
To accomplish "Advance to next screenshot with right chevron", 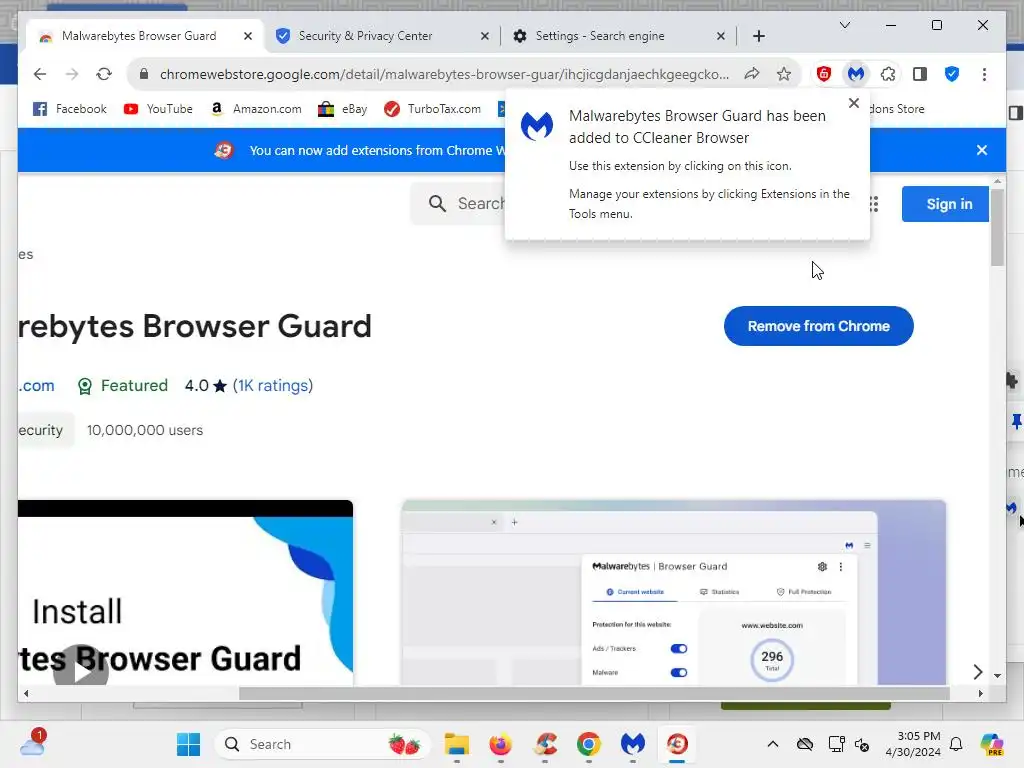I will coord(977,671).
